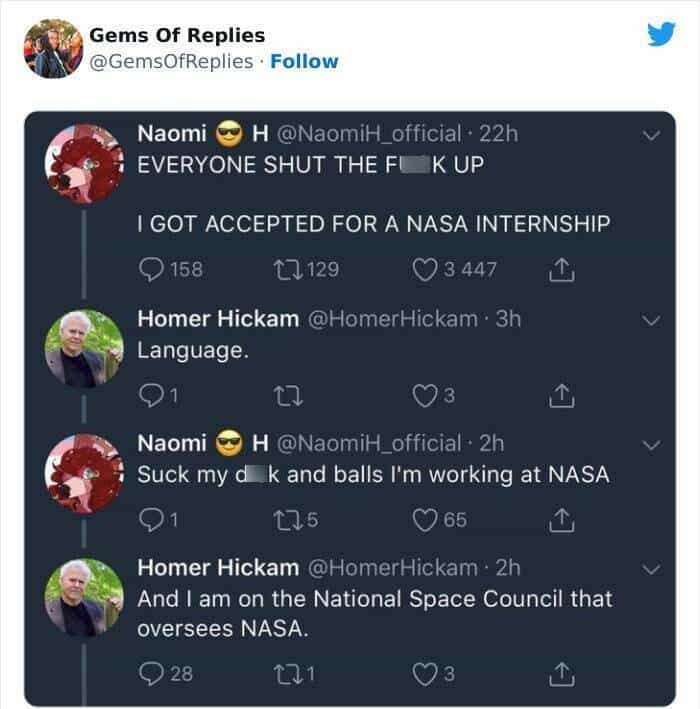Viewport: 700px width, 709px height.
Task: Retweet Naomi's "working at NASA" reply
Action: pos(283,520)
